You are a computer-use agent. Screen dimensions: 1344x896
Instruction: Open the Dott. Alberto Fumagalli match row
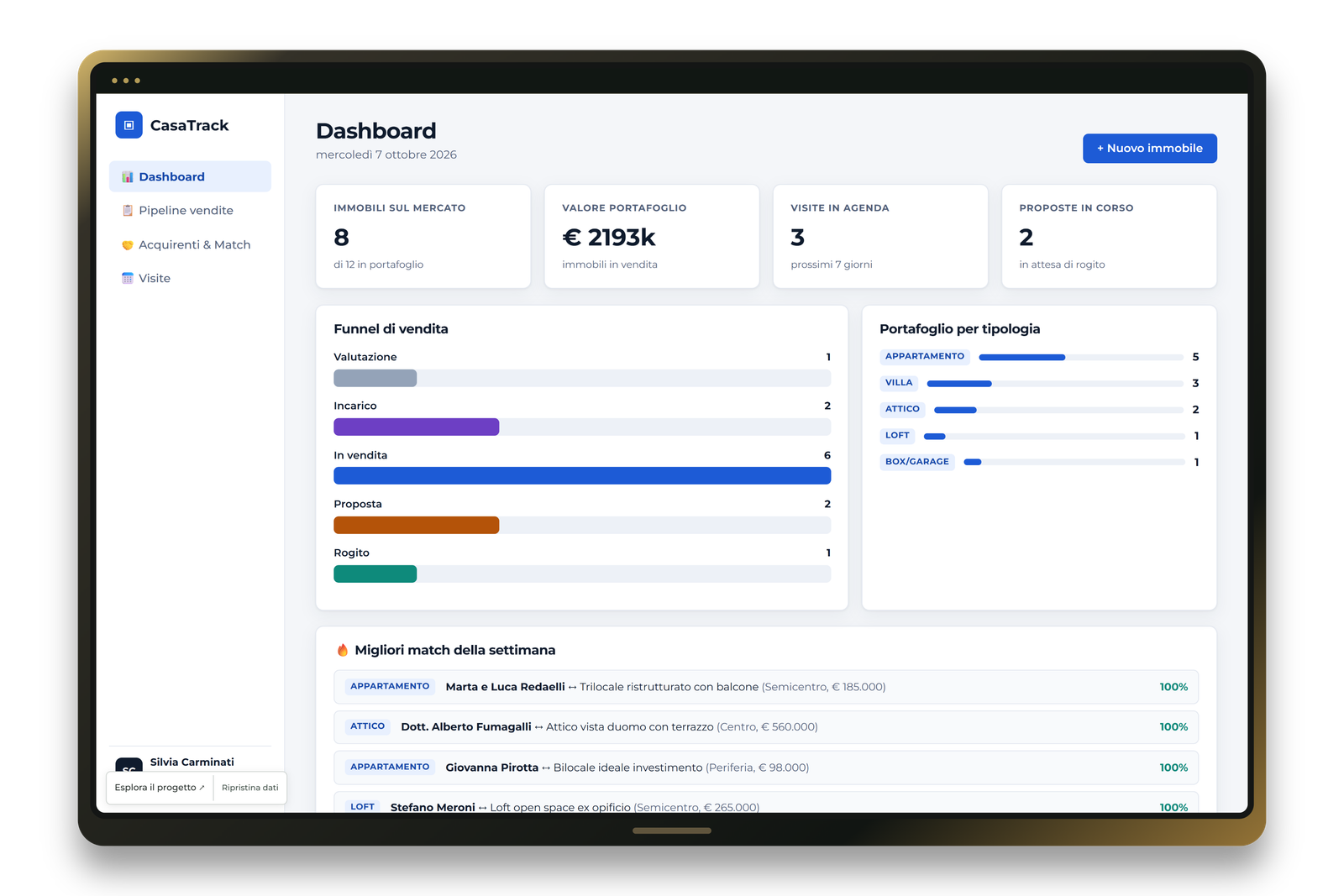(x=766, y=727)
